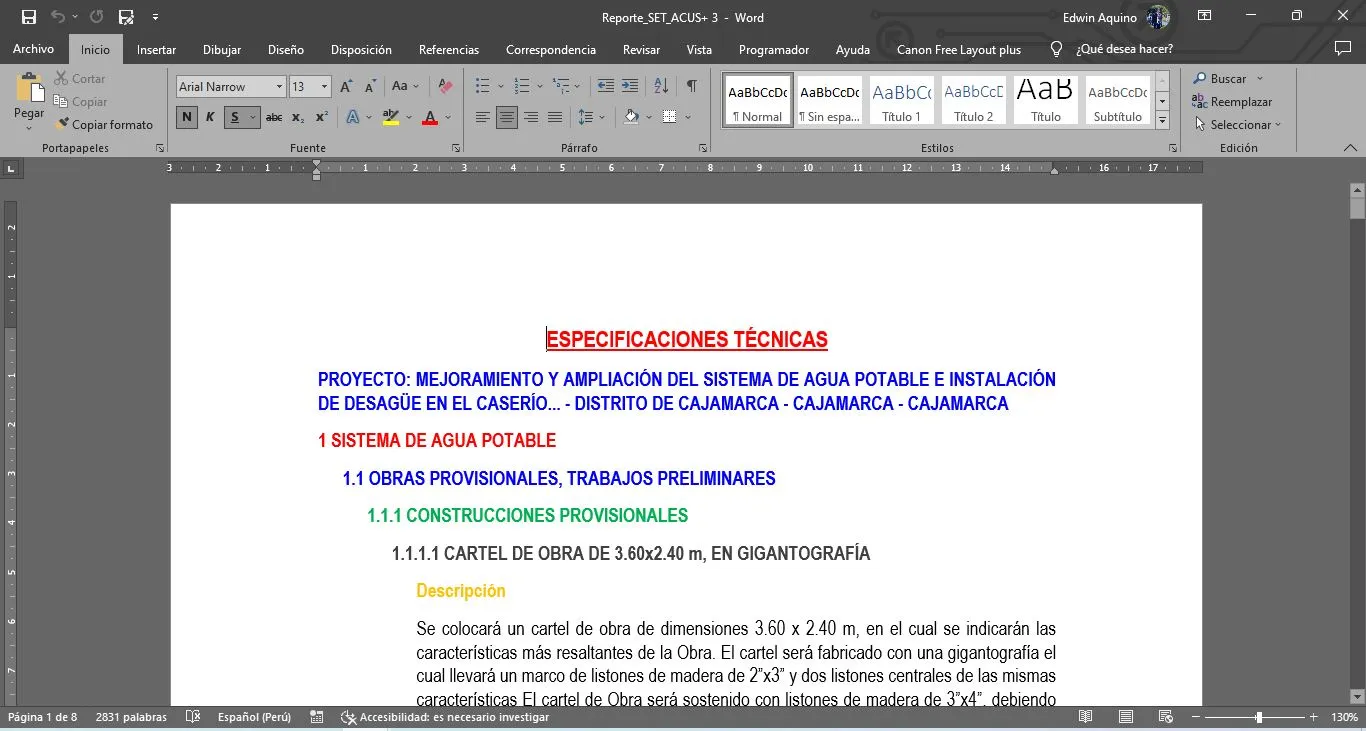1366x731 pixels.
Task: Open the underline style dropdown arrow
Action: tap(253, 117)
